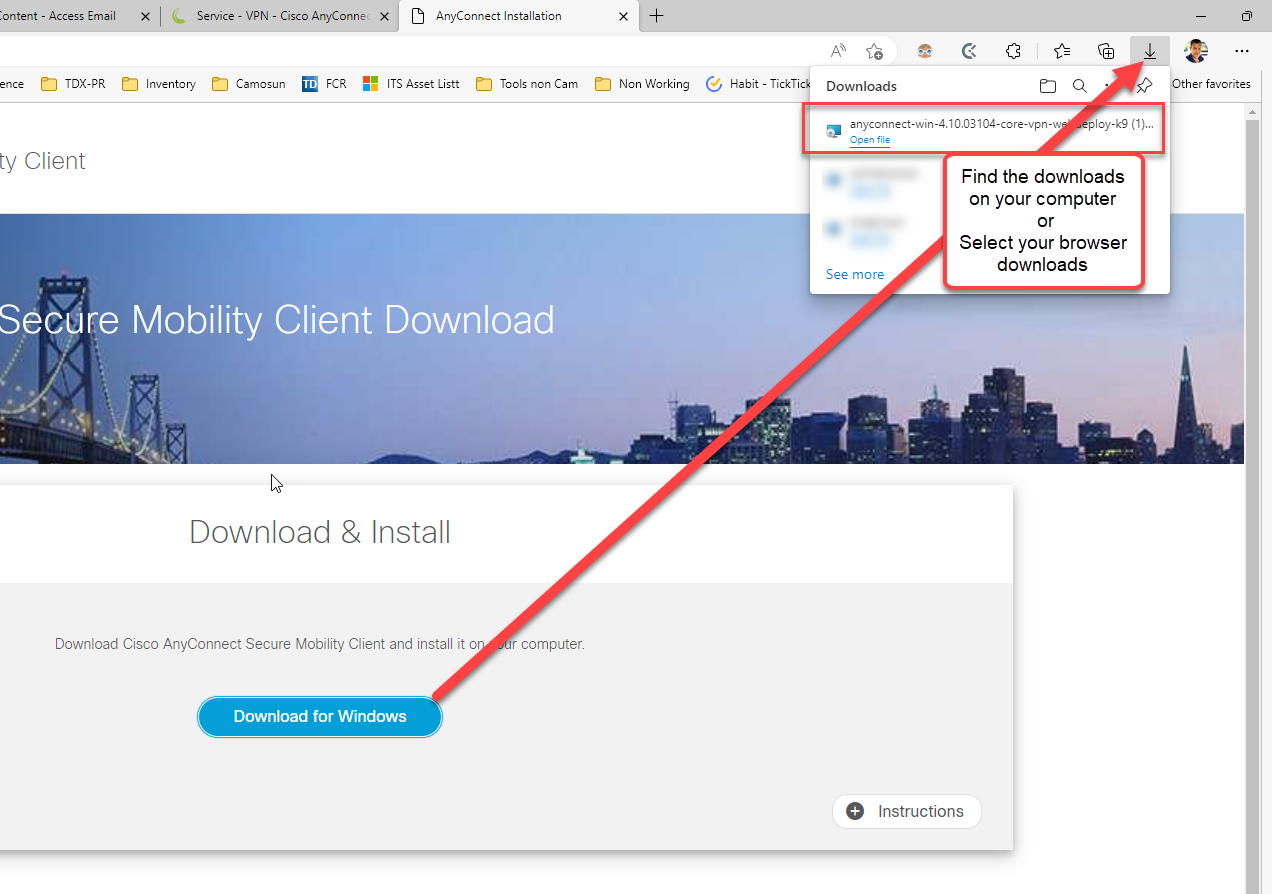The image size is (1272, 894).
Task: Open Habit - TickTick bookmark
Action: [x=758, y=84]
